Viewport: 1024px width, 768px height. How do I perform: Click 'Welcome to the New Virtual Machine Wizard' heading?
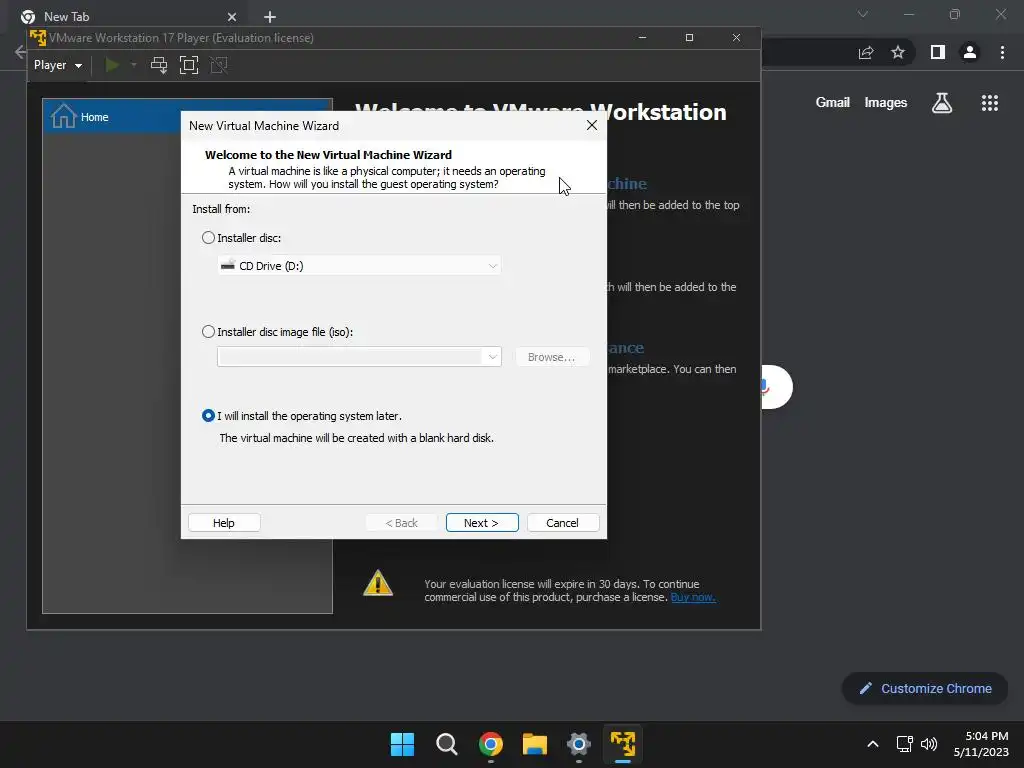point(328,155)
